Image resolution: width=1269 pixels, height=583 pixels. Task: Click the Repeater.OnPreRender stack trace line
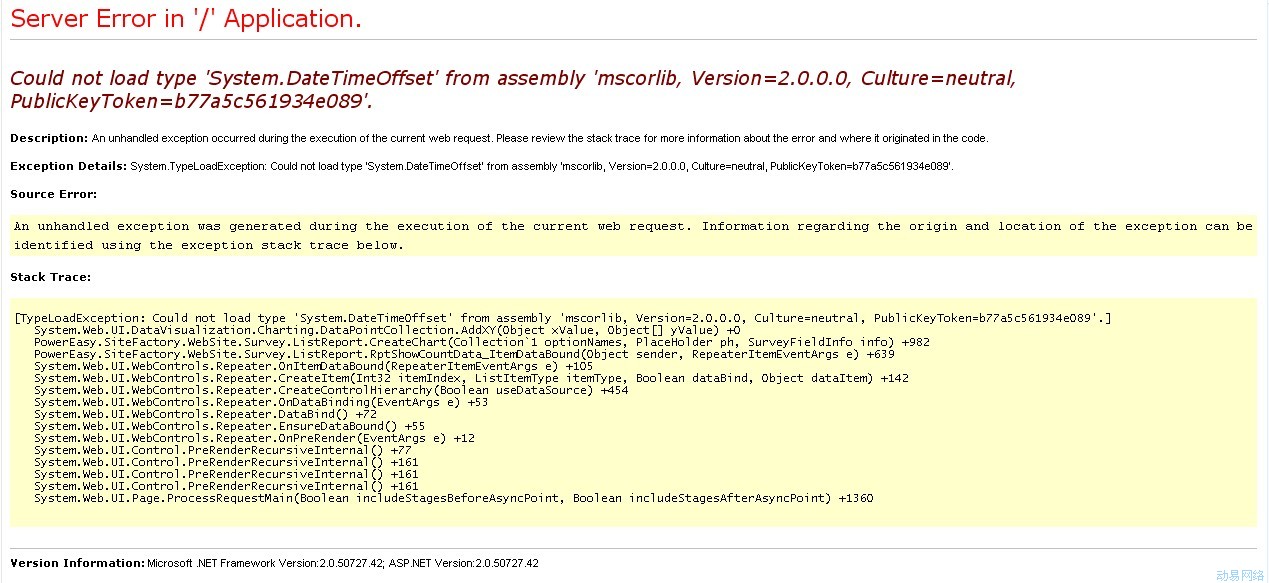pyautogui.click(x=254, y=438)
